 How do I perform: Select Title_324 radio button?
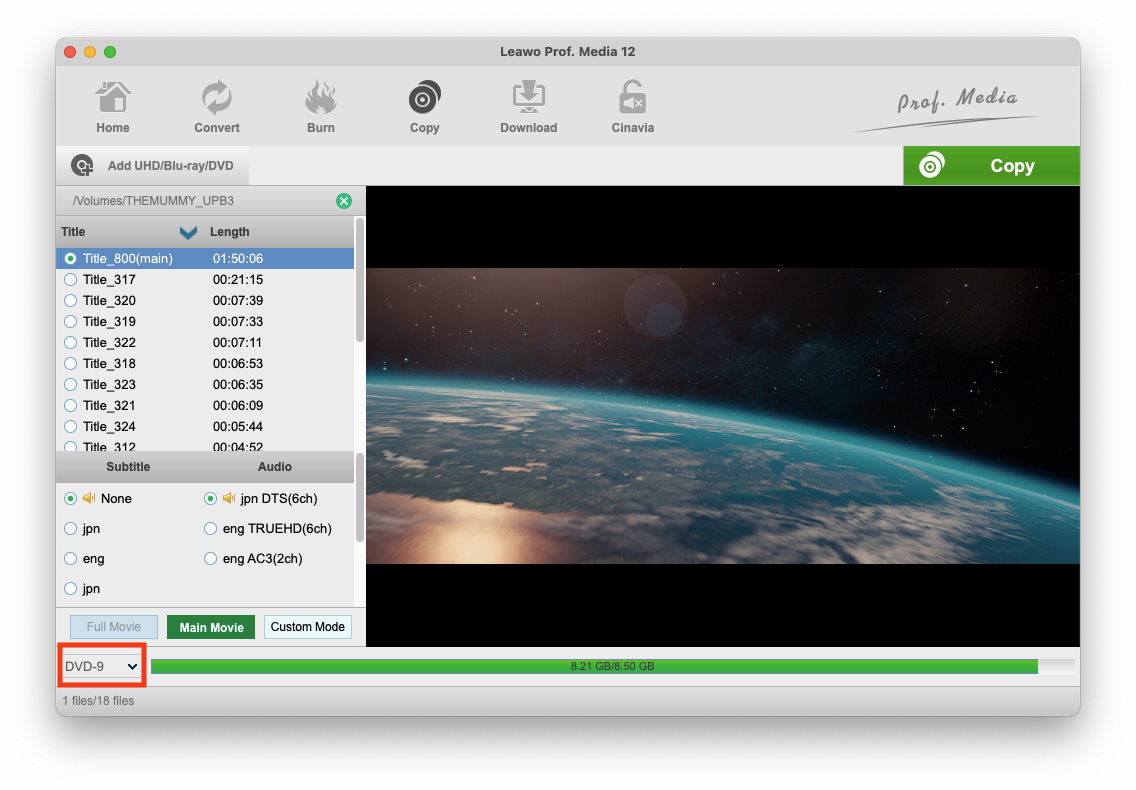tap(70, 427)
